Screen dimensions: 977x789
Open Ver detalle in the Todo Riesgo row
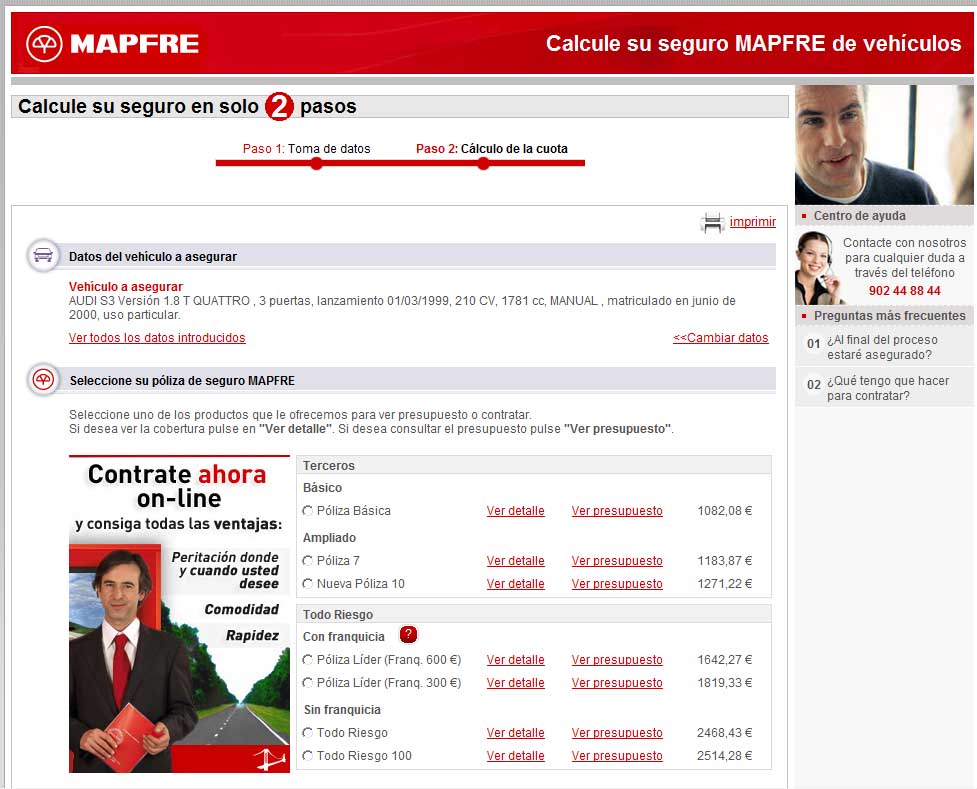(x=515, y=733)
